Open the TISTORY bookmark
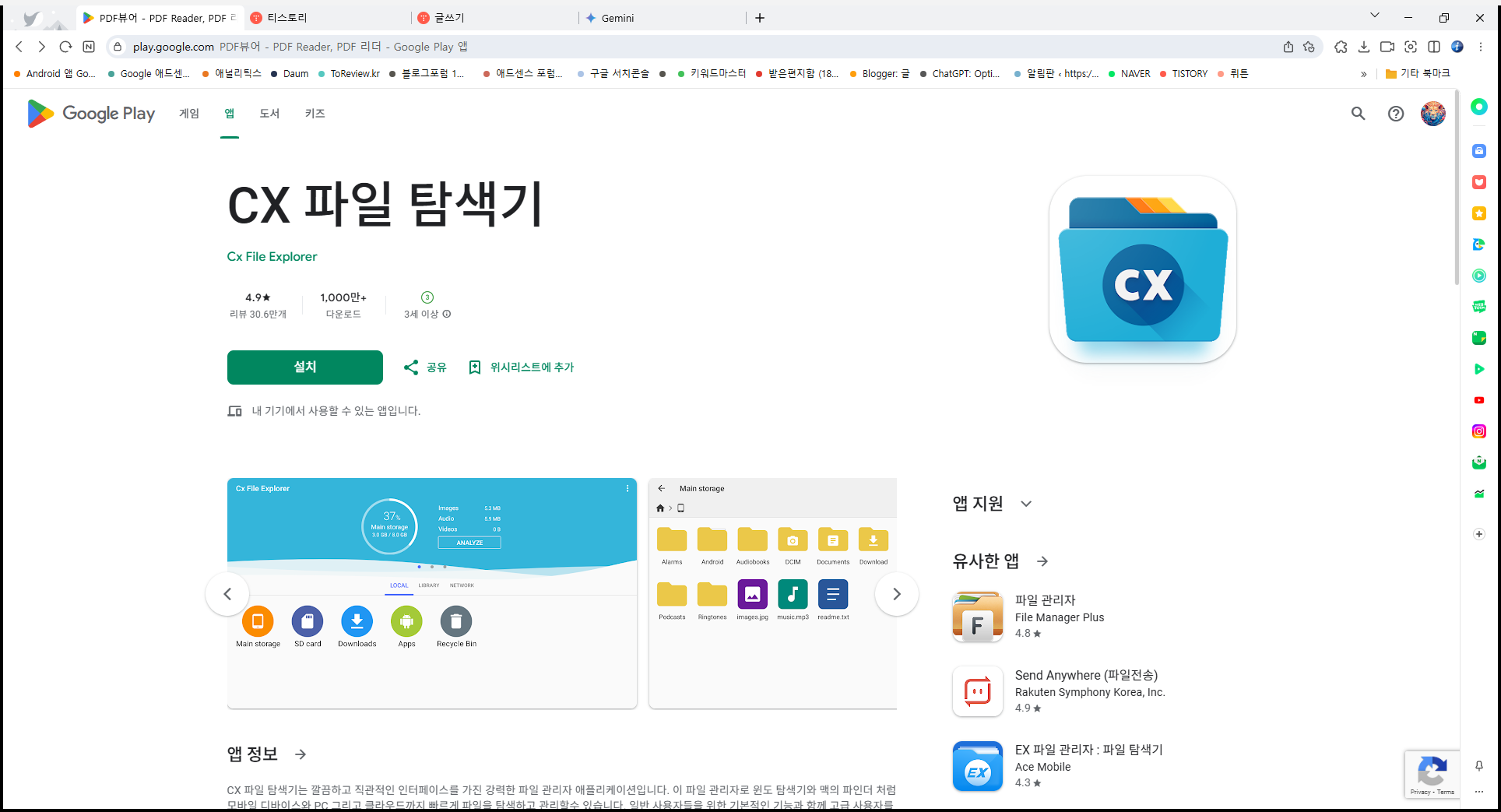The image size is (1501, 812). click(x=1183, y=74)
